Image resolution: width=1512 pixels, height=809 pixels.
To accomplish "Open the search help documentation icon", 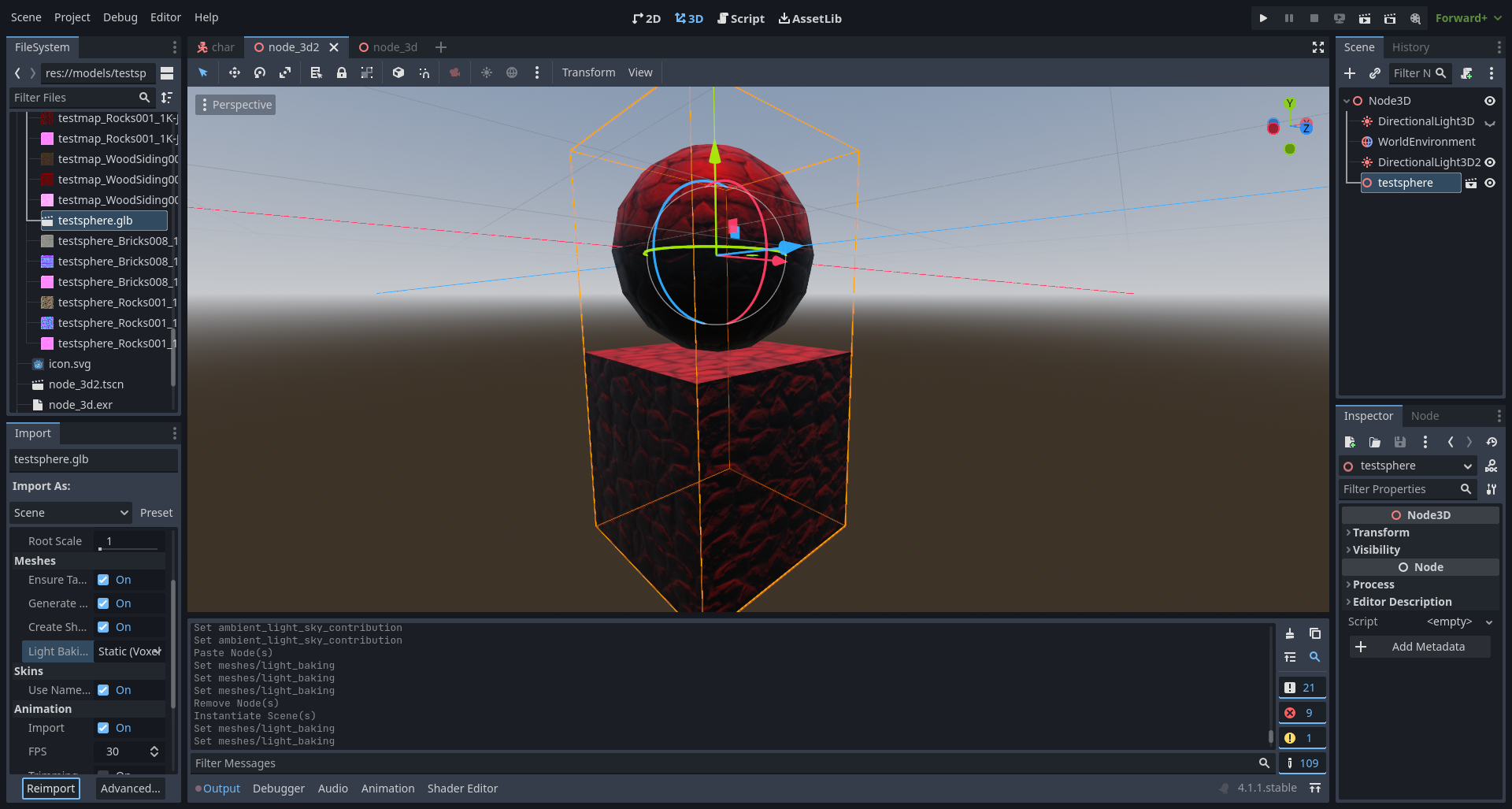I will coord(1415,17).
